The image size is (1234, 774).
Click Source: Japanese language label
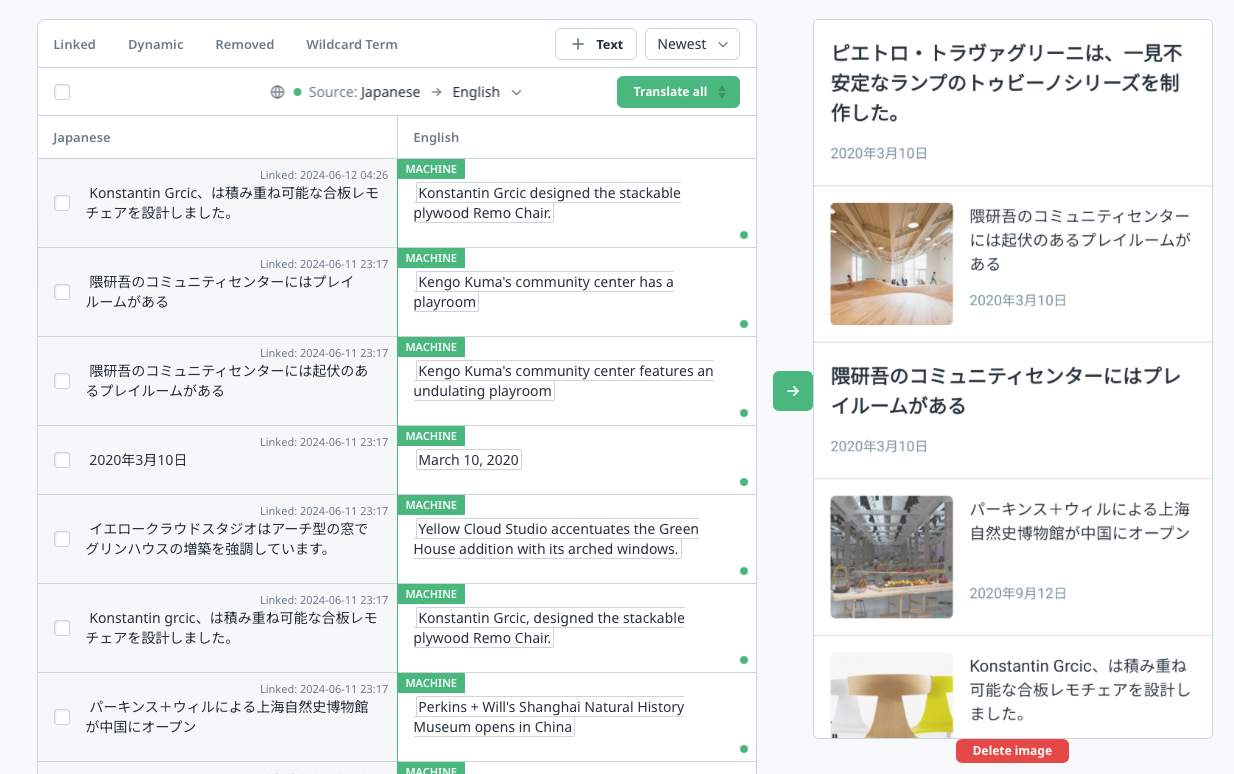(364, 92)
